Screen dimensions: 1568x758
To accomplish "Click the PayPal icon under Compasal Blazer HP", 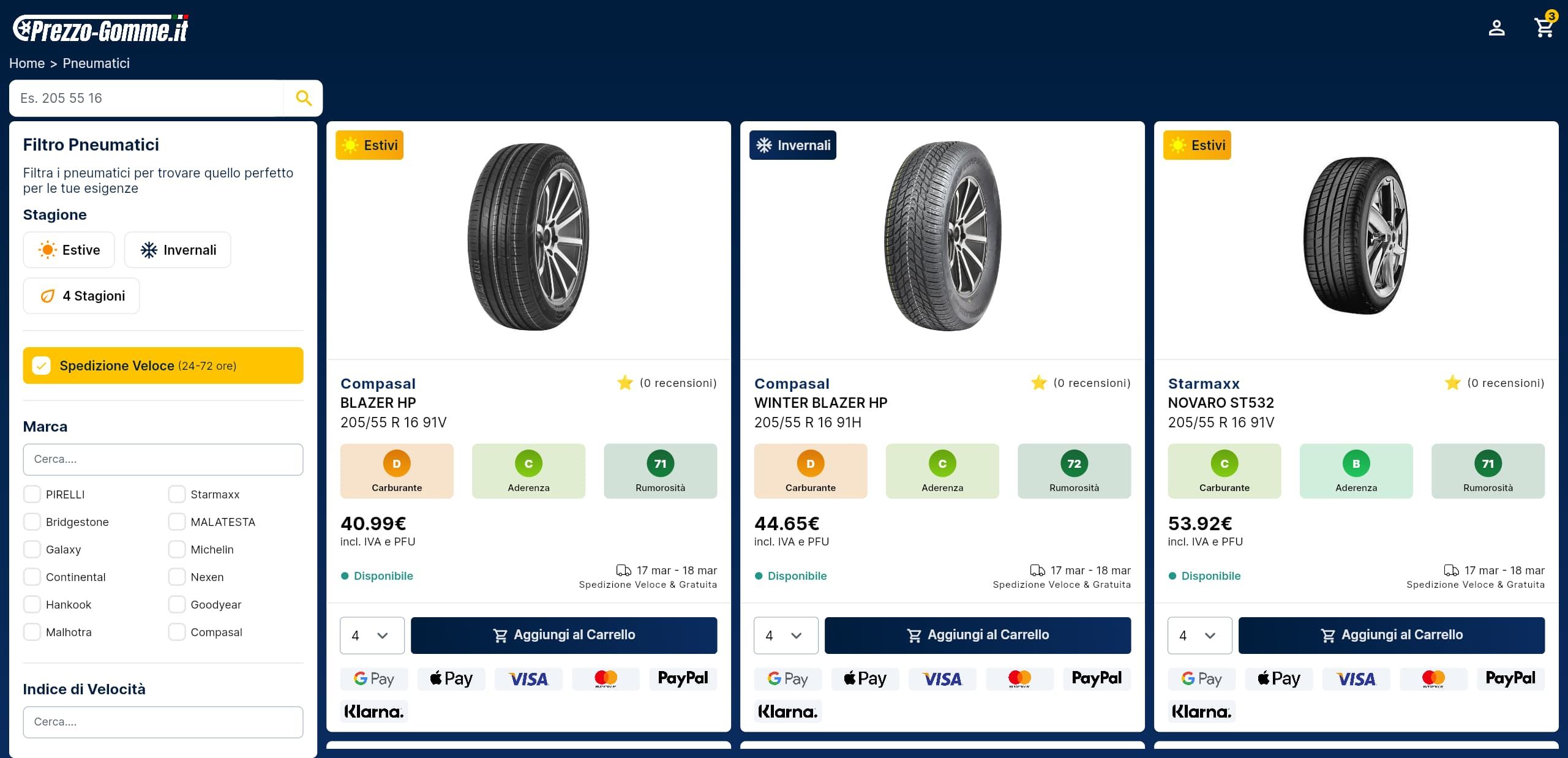I will tap(683, 678).
